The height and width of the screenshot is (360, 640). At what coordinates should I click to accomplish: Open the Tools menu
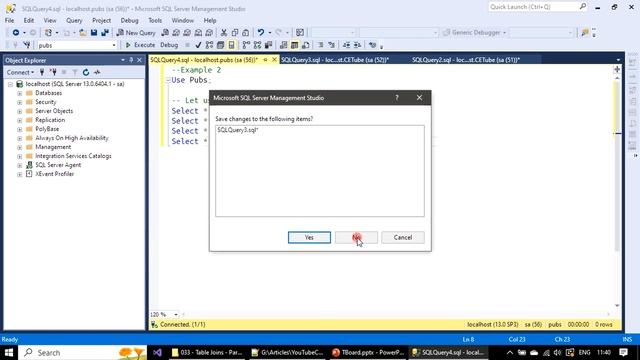(155, 20)
